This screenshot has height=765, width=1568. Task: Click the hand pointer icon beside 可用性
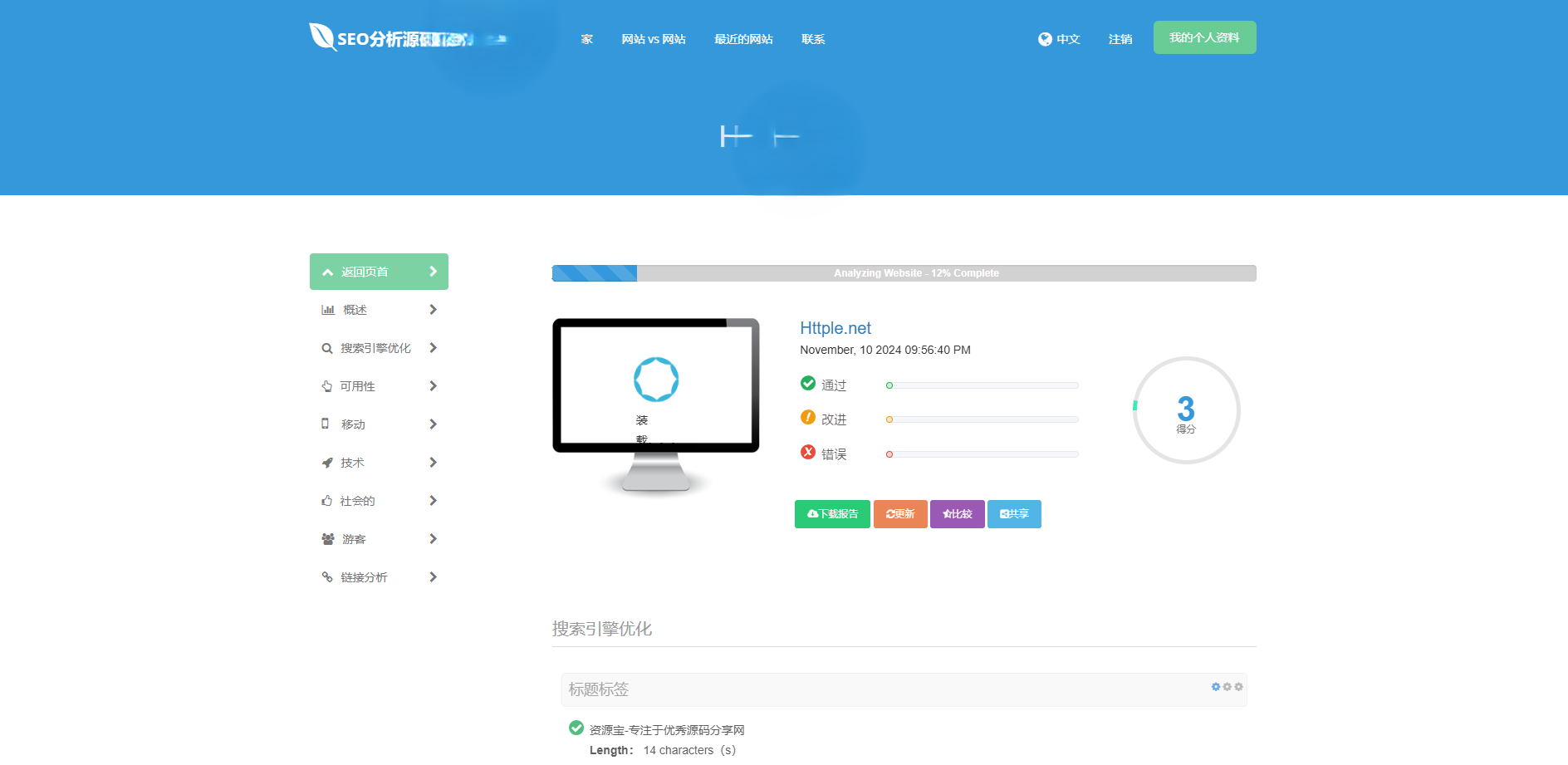[x=327, y=386]
